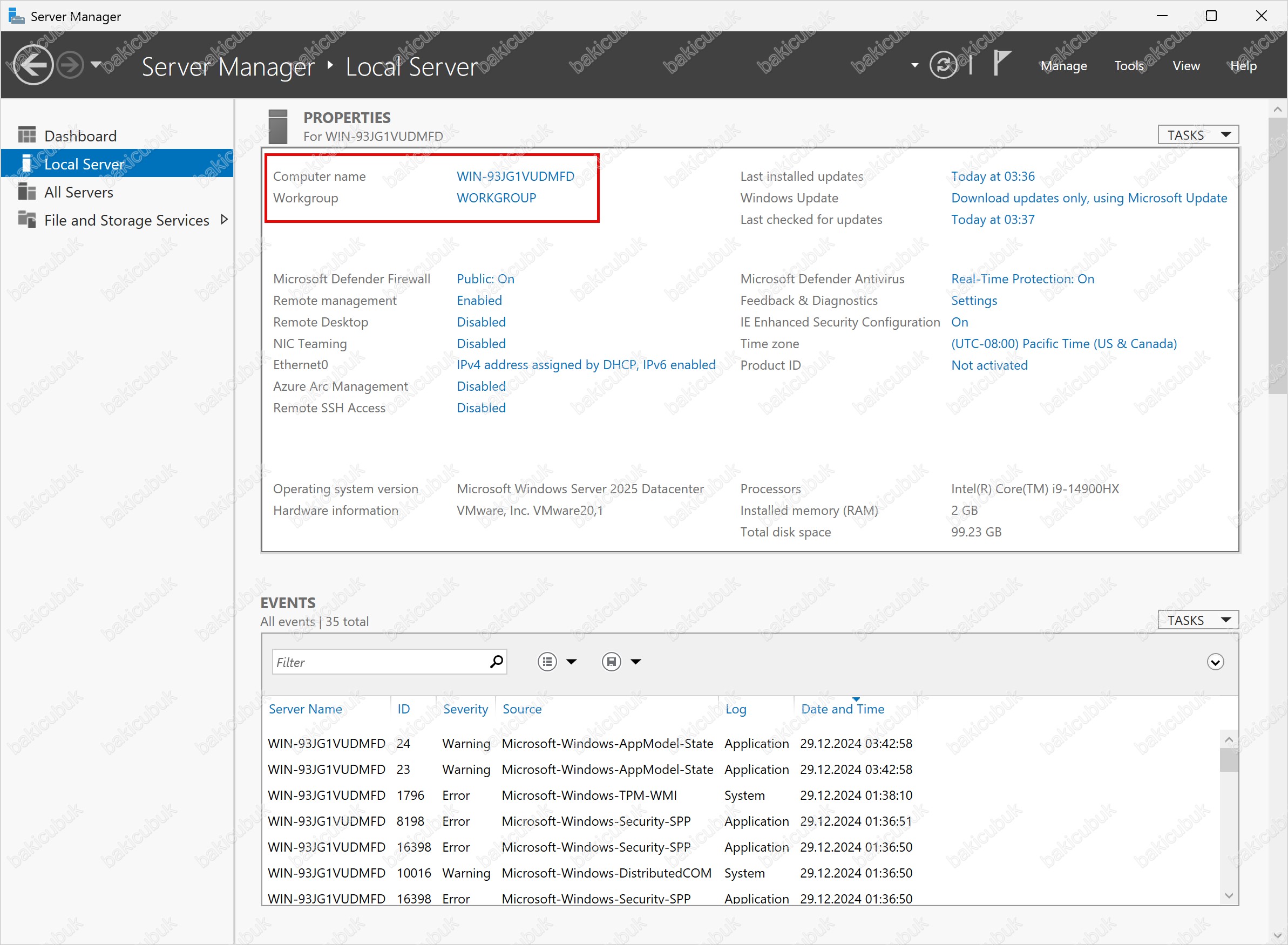Select All Servers in the sidebar
This screenshot has height=945, width=1288.
(117, 192)
